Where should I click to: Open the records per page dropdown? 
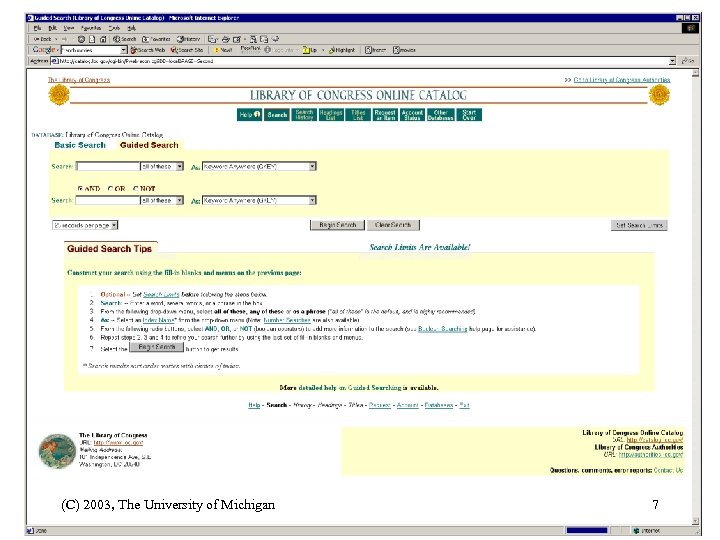pyautogui.click(x=85, y=225)
